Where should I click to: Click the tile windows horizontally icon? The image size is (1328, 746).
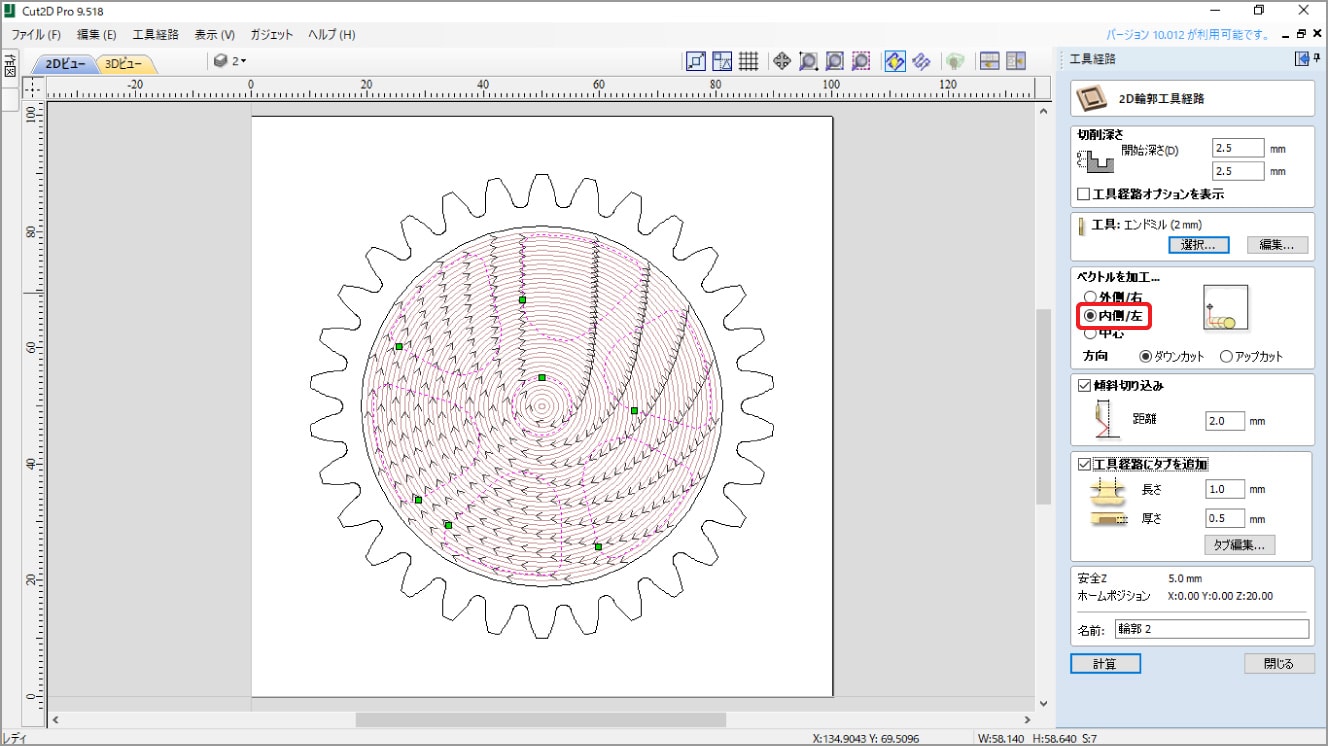tap(989, 61)
